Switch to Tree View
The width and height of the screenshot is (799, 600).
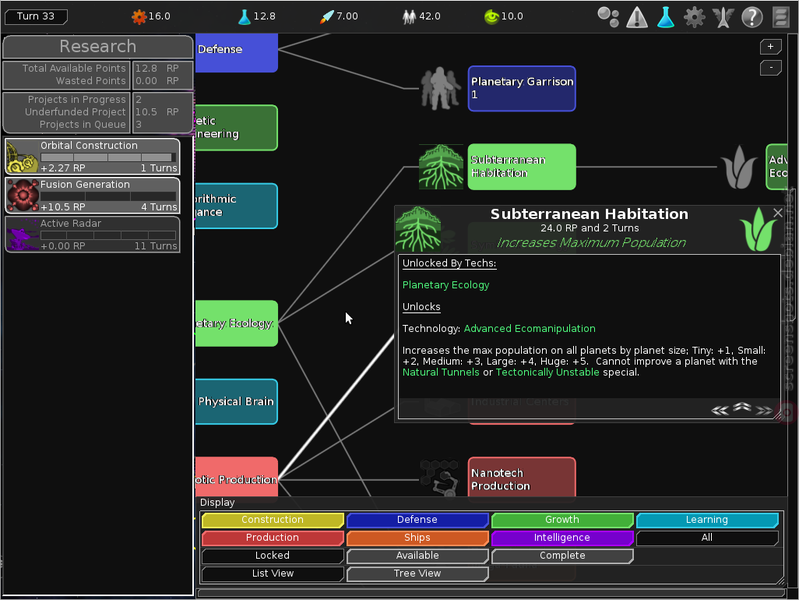(417, 574)
